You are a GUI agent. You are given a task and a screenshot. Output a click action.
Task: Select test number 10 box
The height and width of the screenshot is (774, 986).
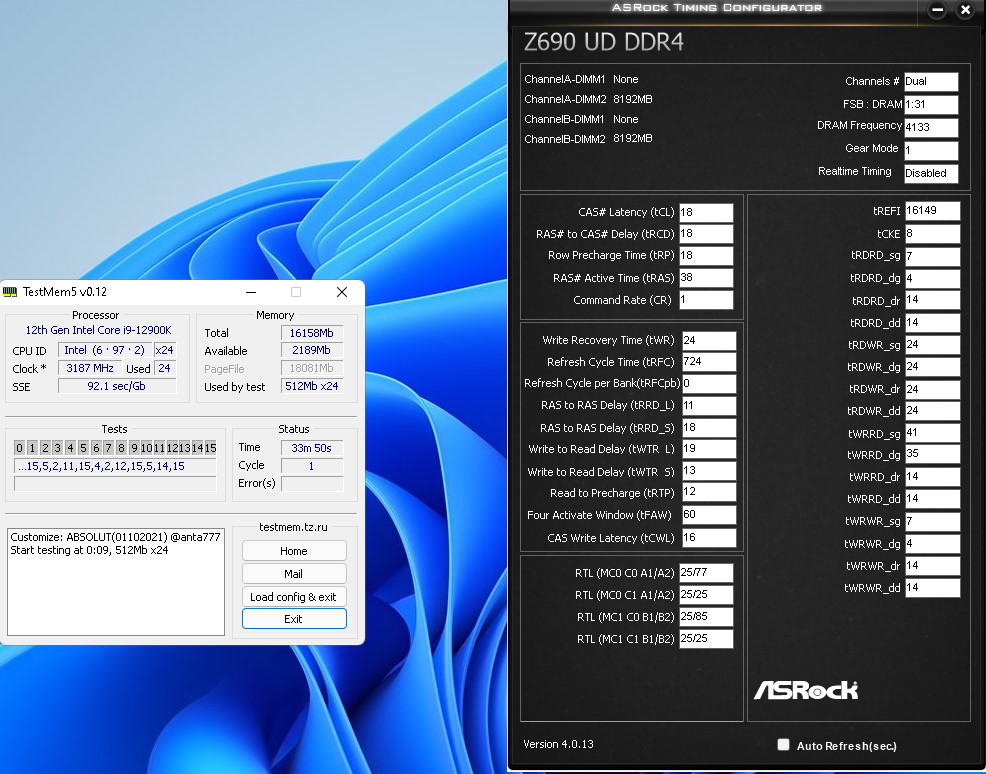tap(147, 448)
